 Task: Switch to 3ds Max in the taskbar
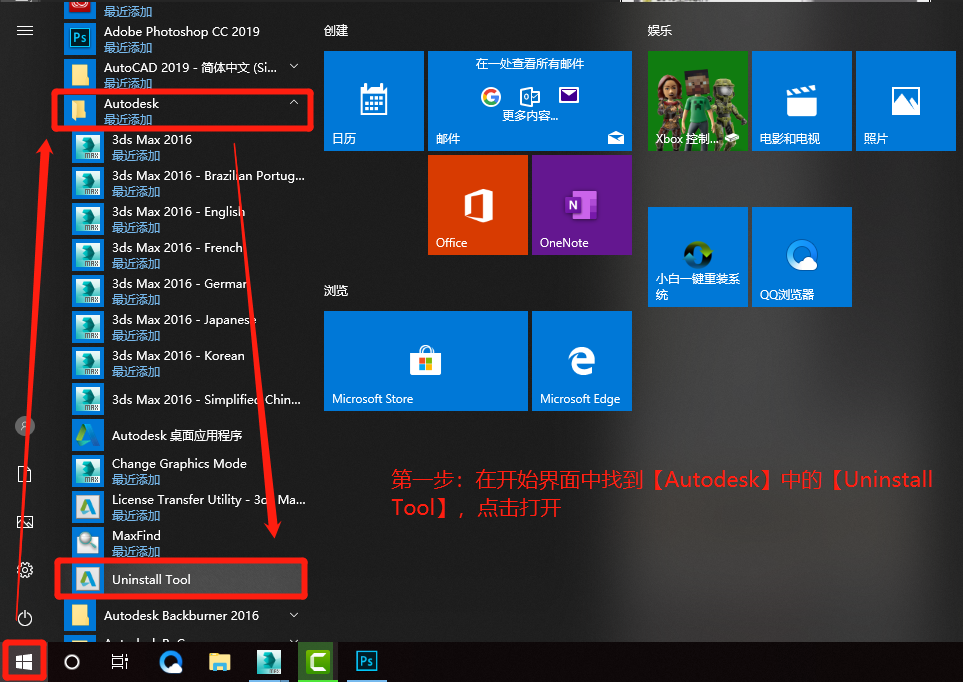[268, 662]
